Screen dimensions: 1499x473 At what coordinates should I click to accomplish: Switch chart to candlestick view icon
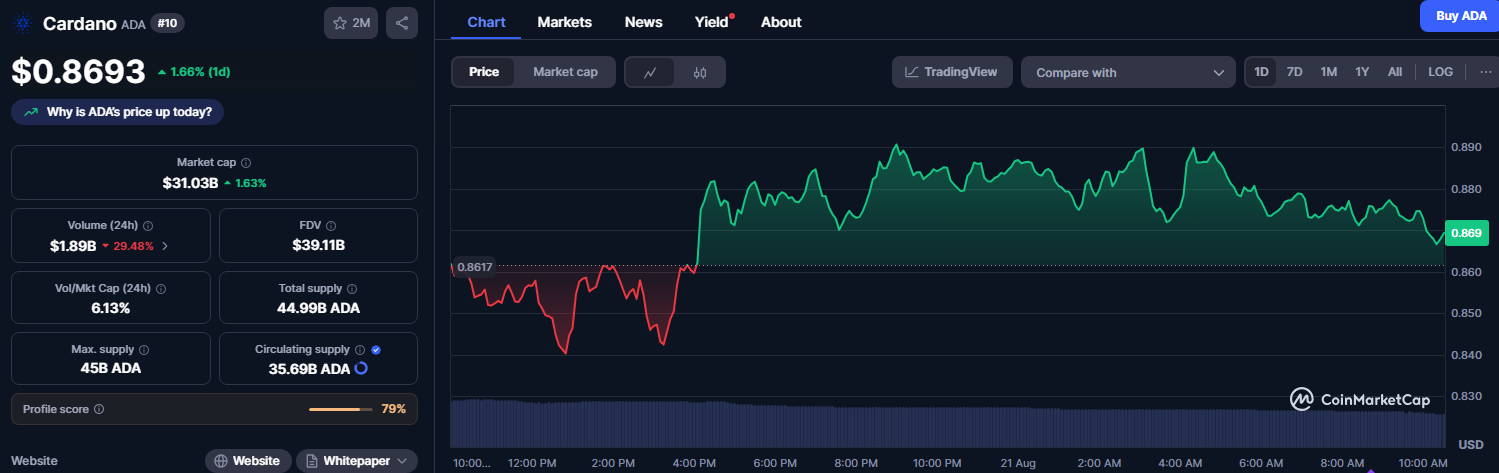click(x=700, y=72)
